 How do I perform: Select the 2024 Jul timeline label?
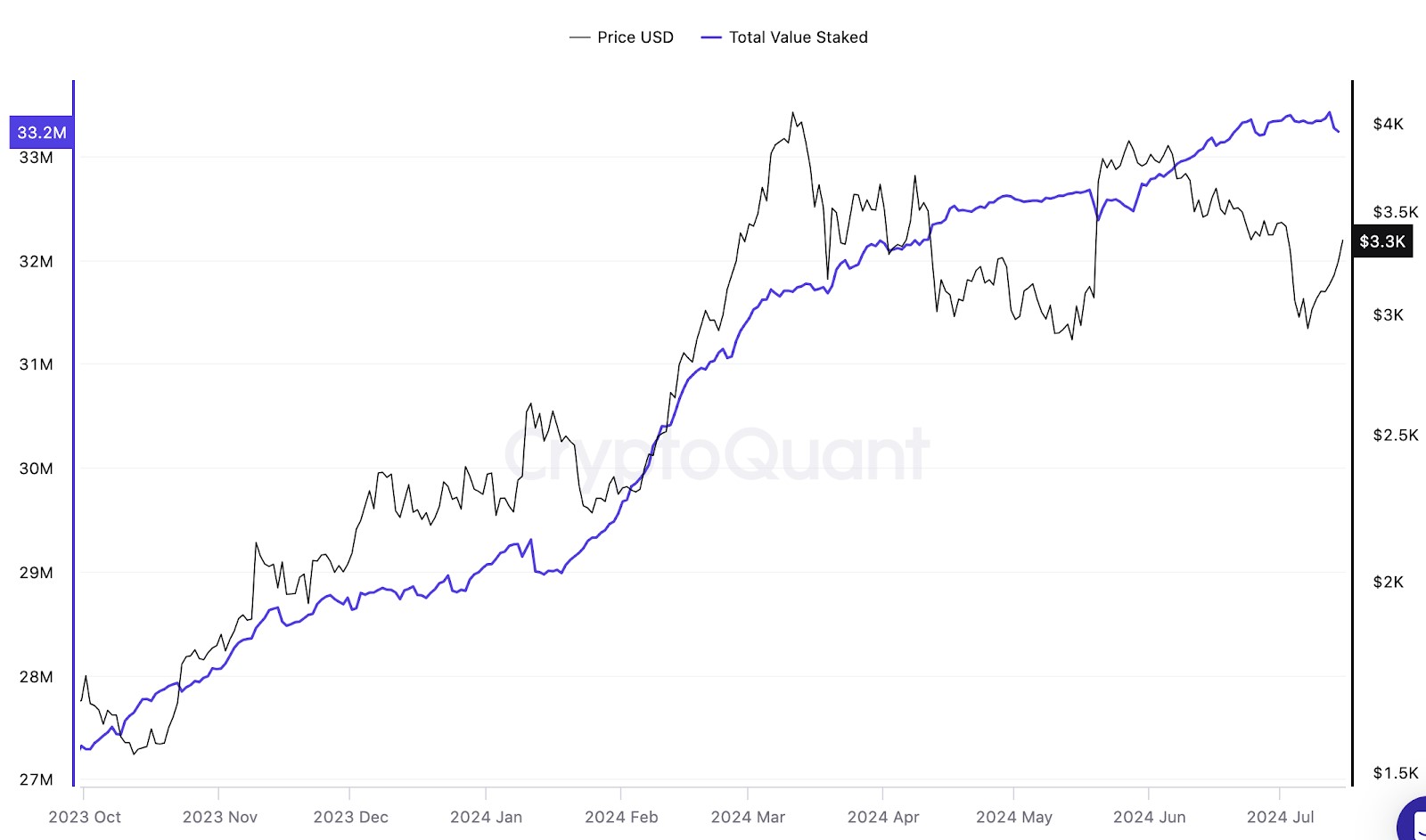click(1280, 817)
